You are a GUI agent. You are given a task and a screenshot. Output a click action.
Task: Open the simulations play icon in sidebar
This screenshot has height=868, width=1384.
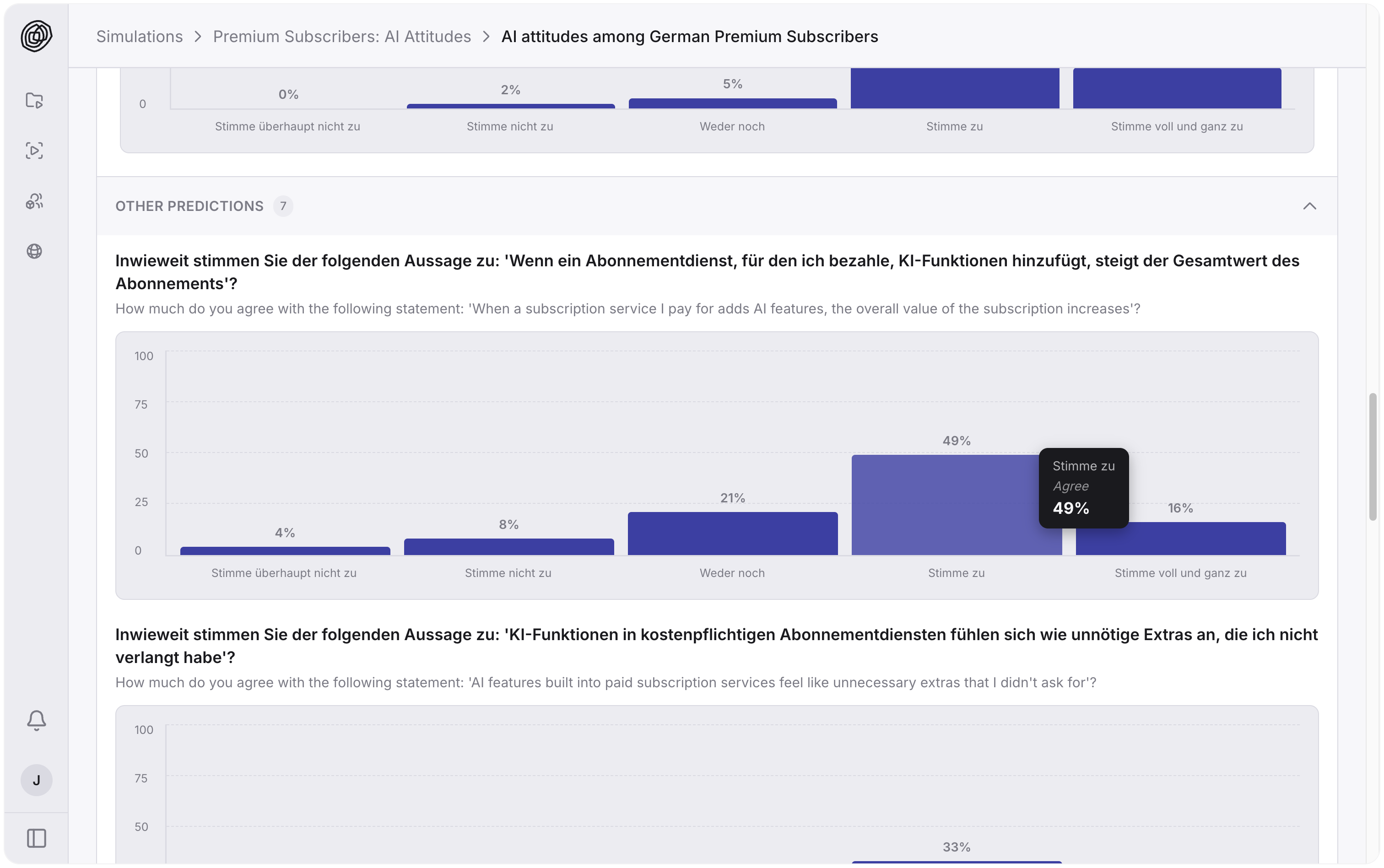[x=34, y=151]
